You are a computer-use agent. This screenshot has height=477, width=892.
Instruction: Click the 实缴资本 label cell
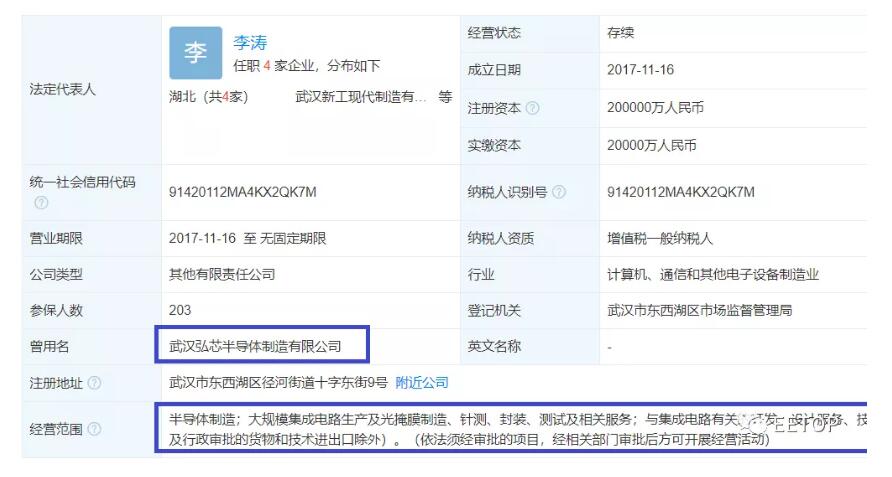[x=529, y=146]
